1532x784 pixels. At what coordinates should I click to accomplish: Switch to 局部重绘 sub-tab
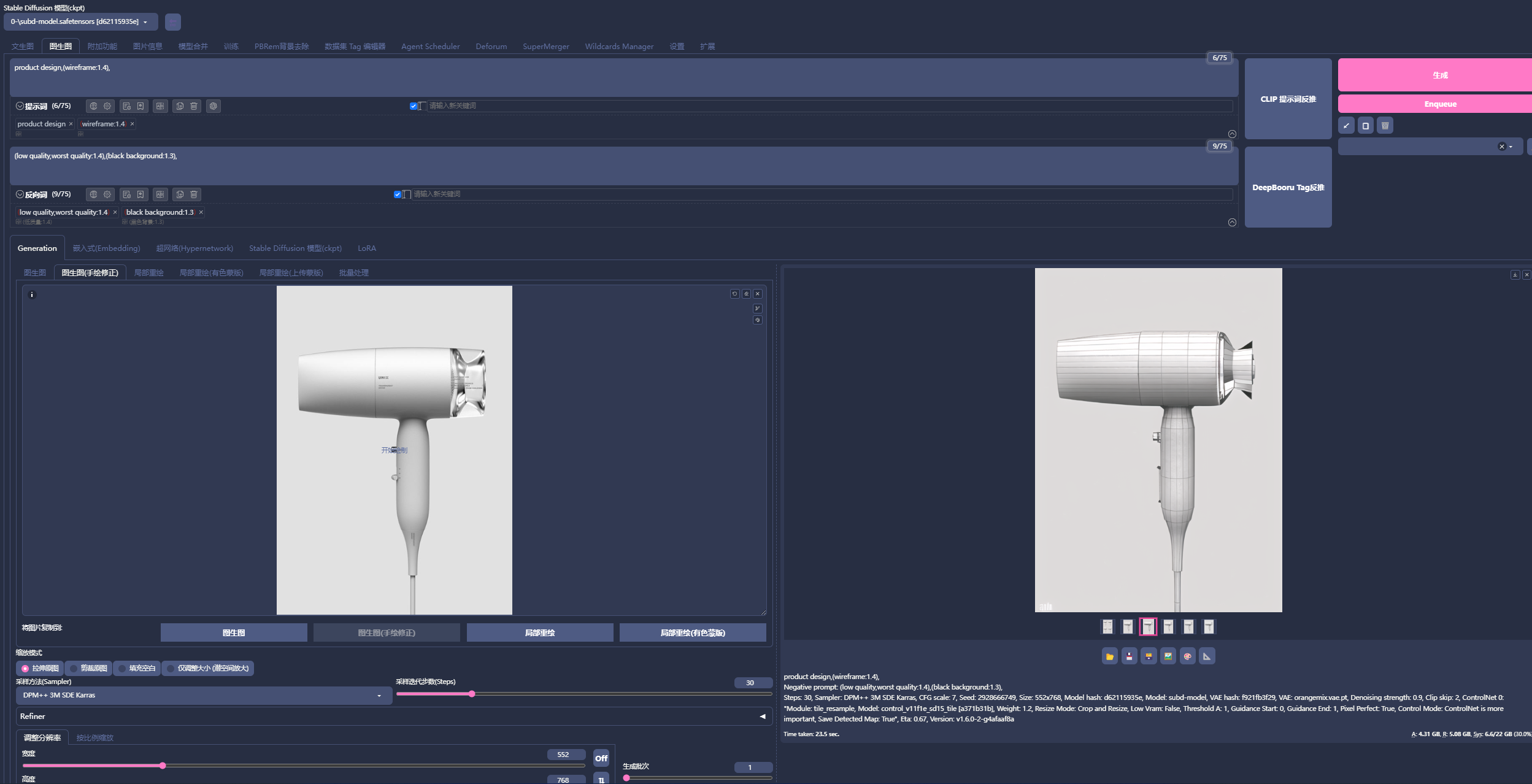tap(148, 273)
